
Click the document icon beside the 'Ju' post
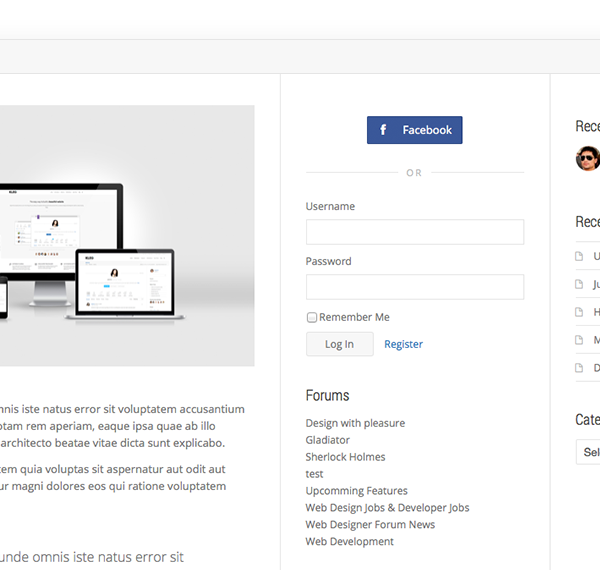point(580,284)
